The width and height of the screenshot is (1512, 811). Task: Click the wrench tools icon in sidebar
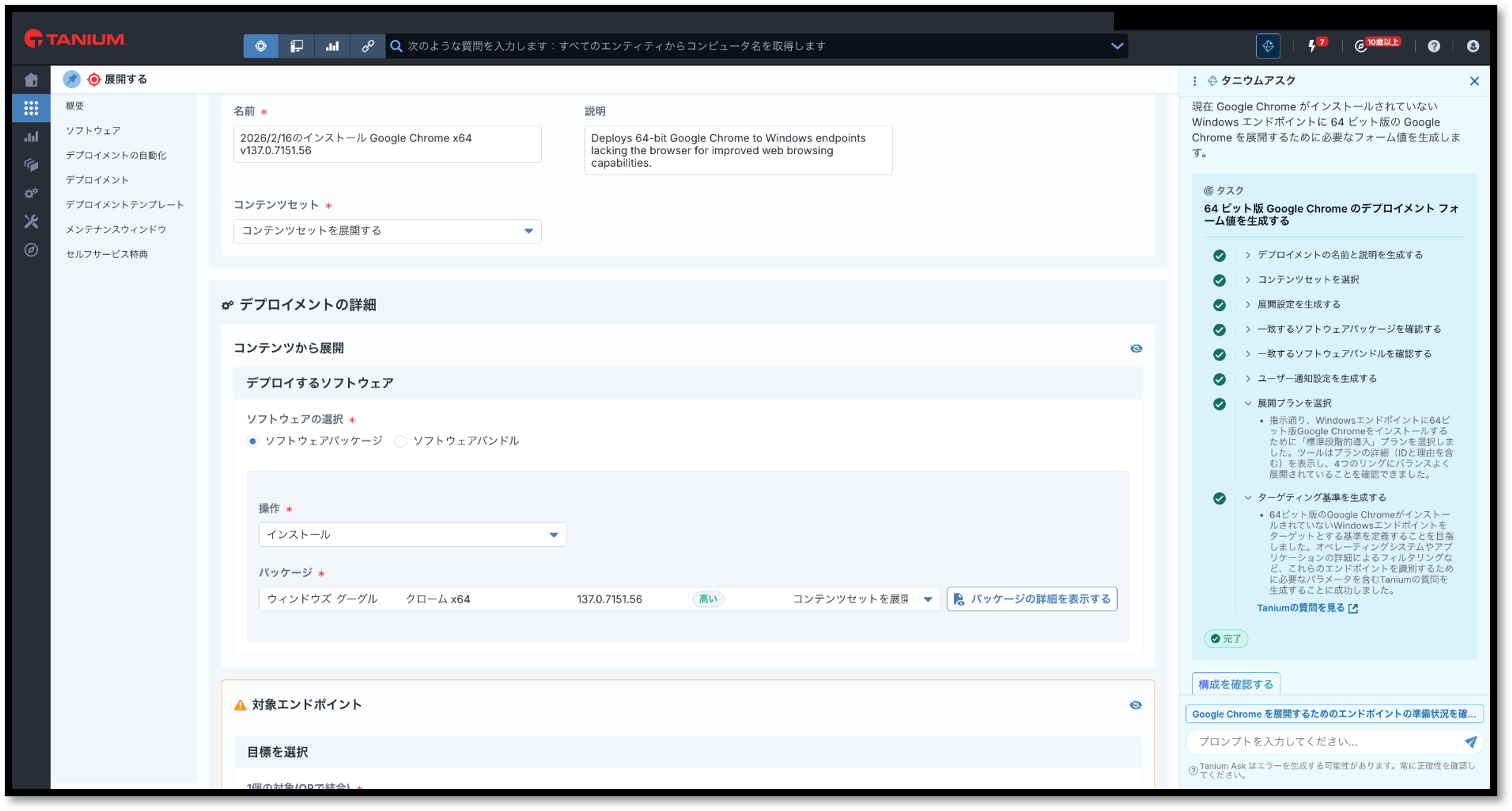(31, 221)
